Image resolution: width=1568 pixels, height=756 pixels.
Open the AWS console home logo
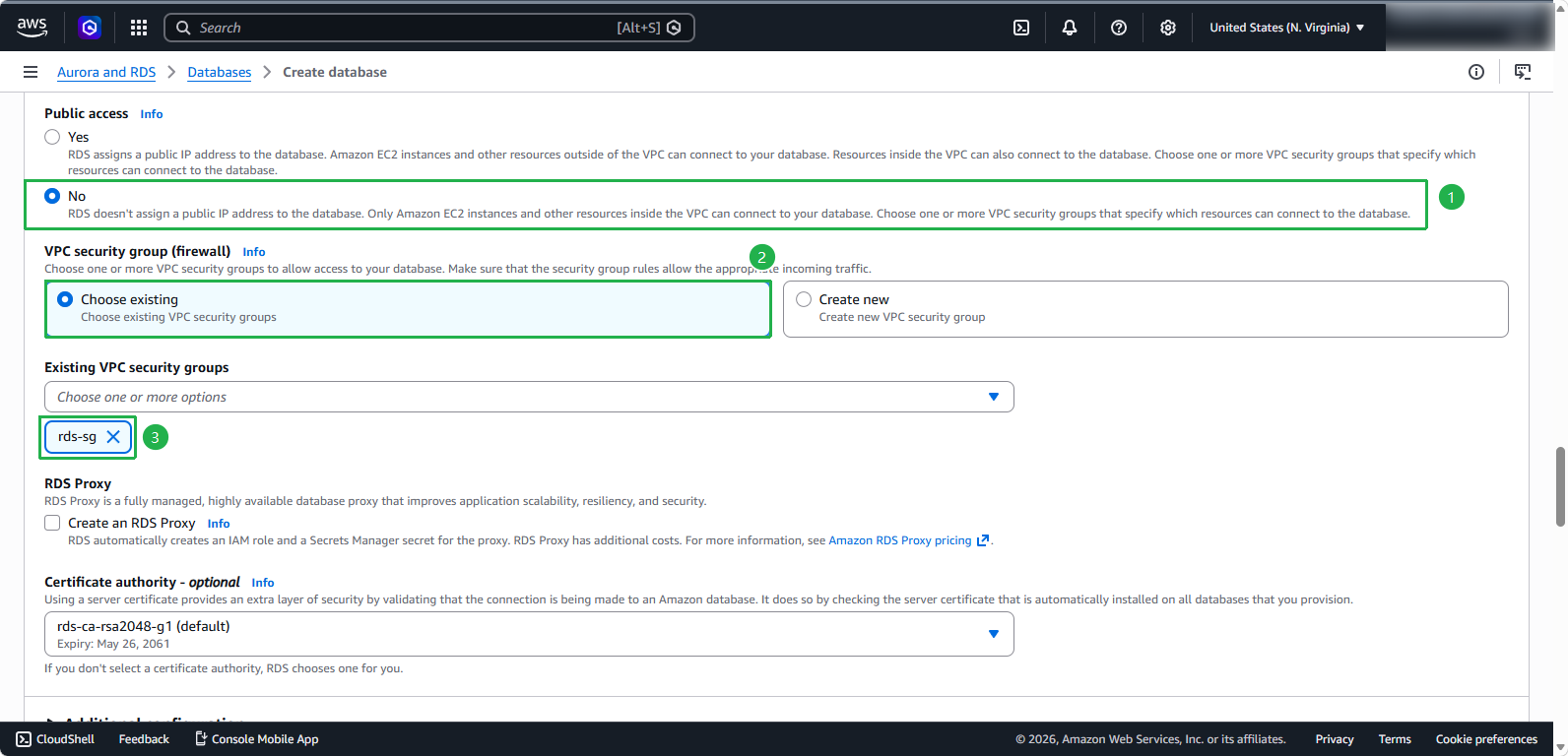click(32, 28)
